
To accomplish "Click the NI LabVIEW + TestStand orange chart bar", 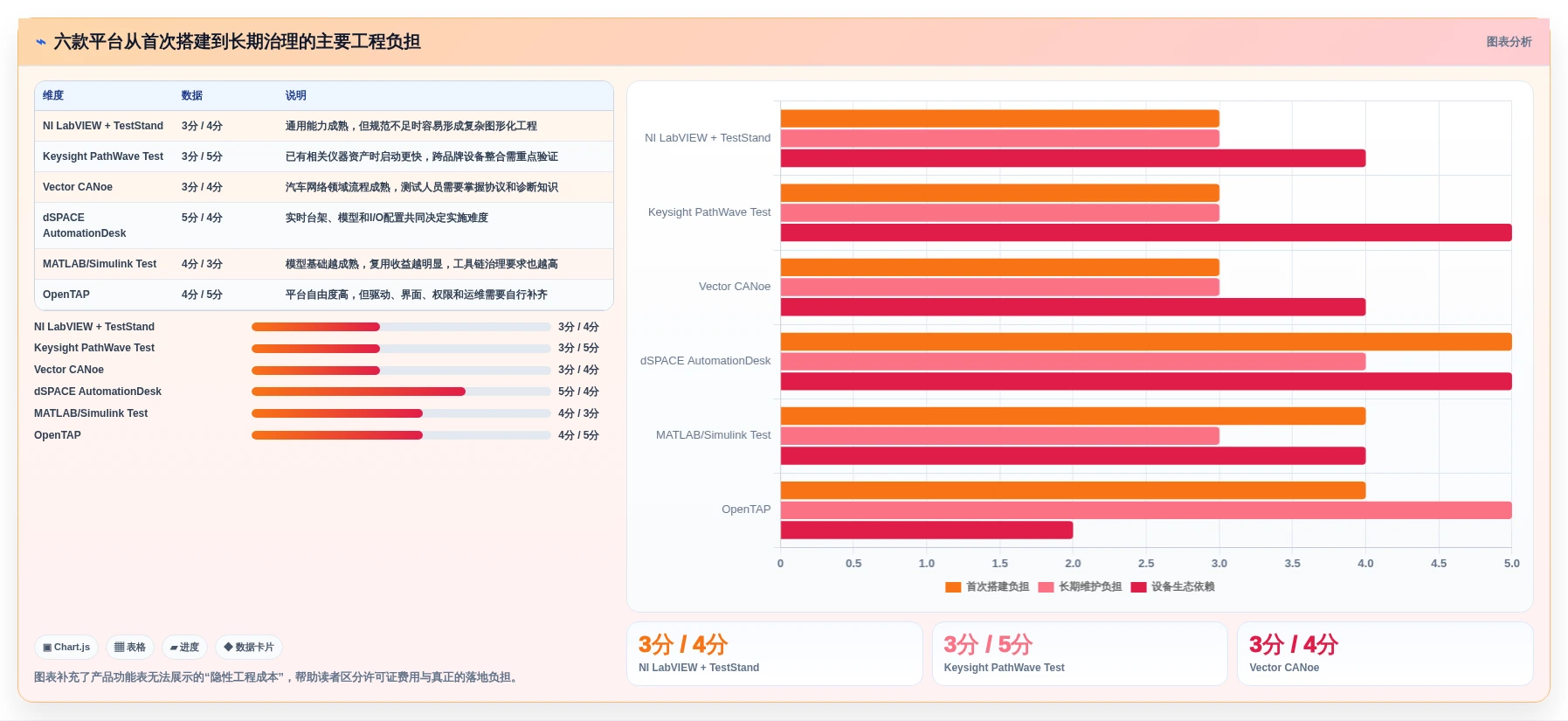I will pos(1000,119).
